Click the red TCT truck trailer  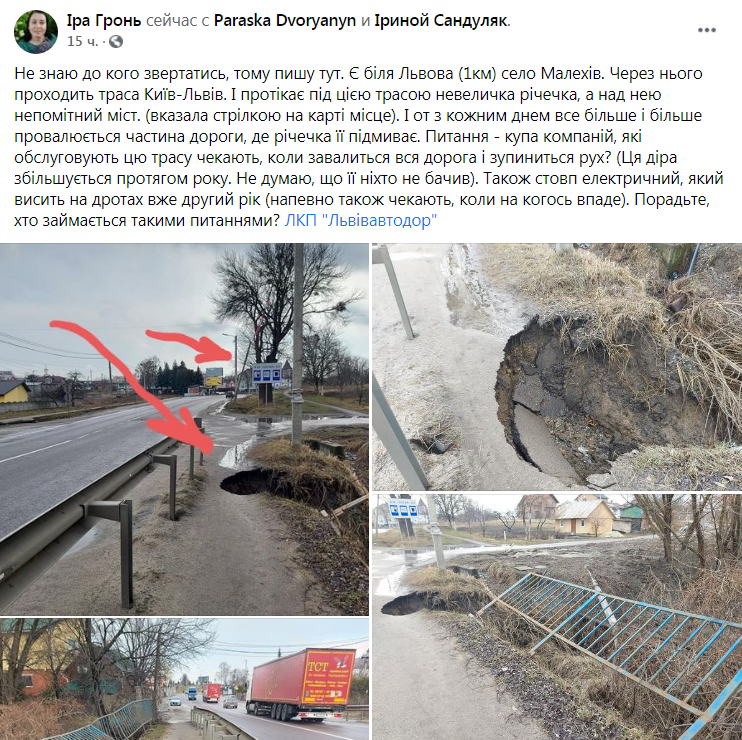click(x=303, y=678)
